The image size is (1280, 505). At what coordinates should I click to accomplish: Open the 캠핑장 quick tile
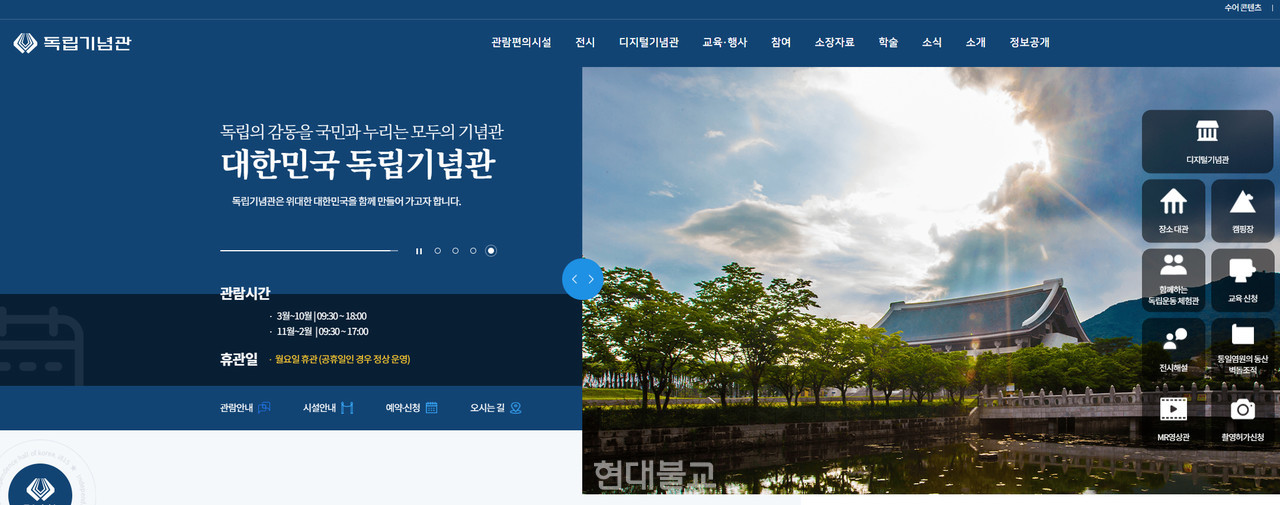[1242, 211]
